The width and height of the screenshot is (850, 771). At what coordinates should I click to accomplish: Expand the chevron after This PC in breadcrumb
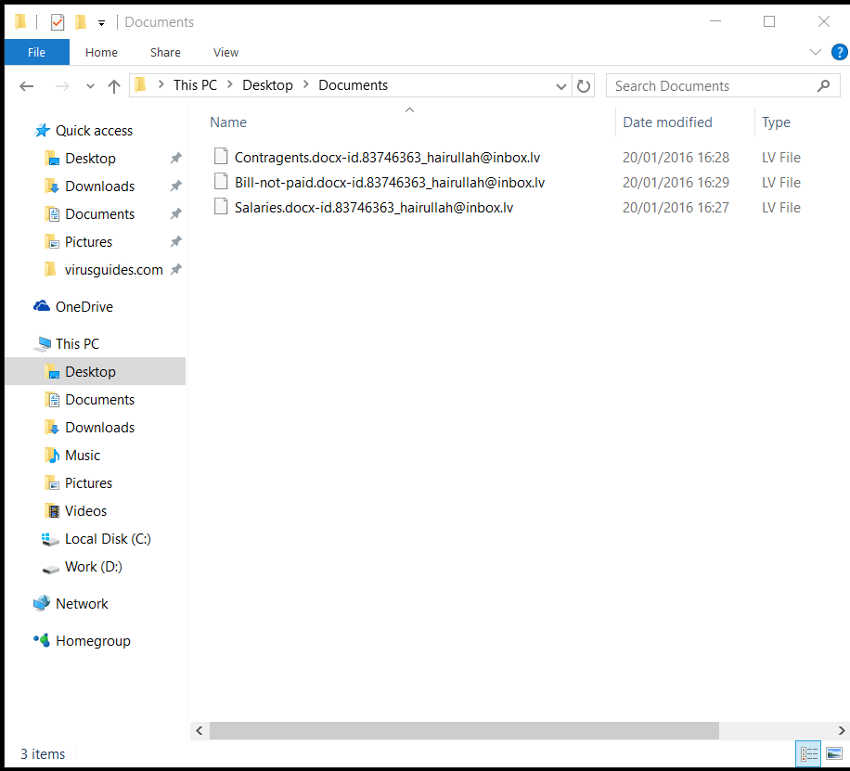point(230,85)
